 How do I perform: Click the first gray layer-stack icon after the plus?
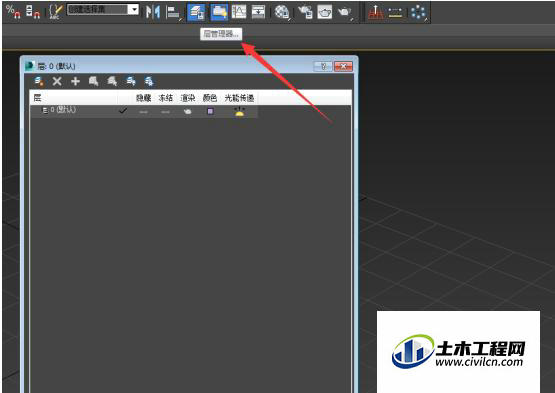[93, 81]
